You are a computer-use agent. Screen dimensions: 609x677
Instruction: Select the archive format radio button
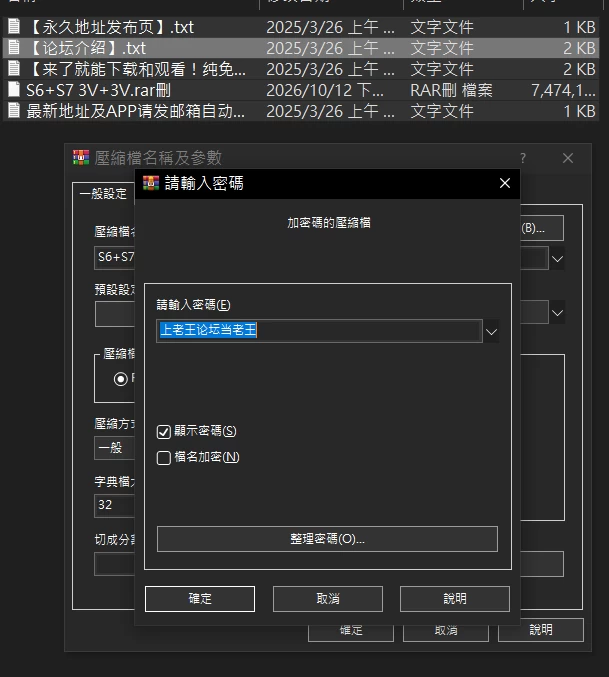coord(120,379)
